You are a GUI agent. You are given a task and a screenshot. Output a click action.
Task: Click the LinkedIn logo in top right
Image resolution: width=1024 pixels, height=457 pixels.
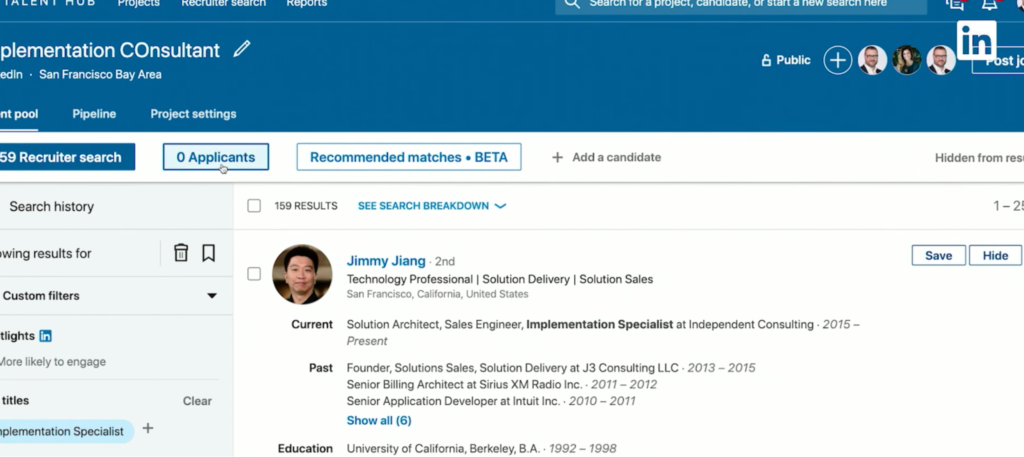click(x=975, y=41)
